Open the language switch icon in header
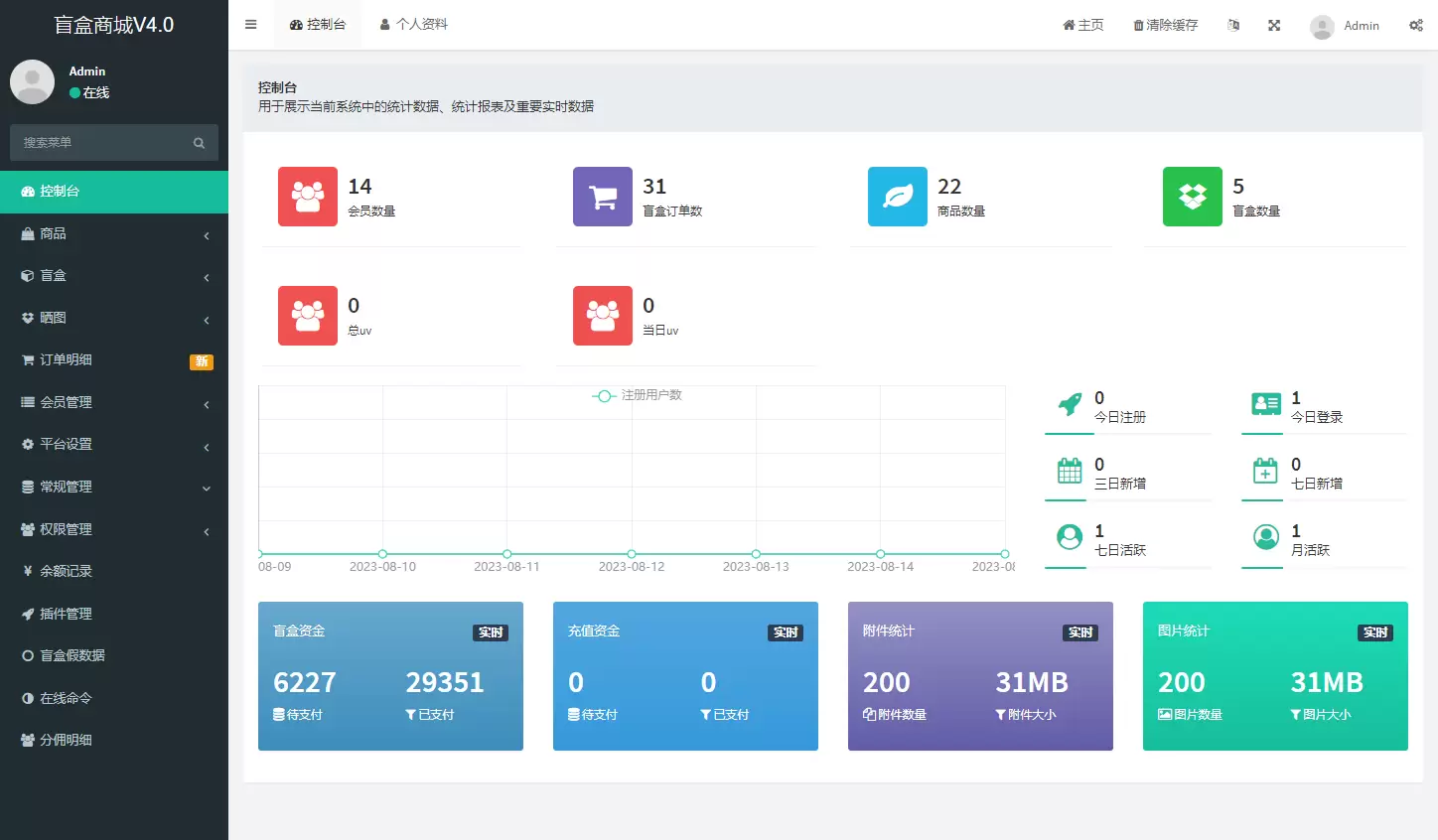Screen dimensions: 1438x840 pyautogui.click(x=1233, y=25)
